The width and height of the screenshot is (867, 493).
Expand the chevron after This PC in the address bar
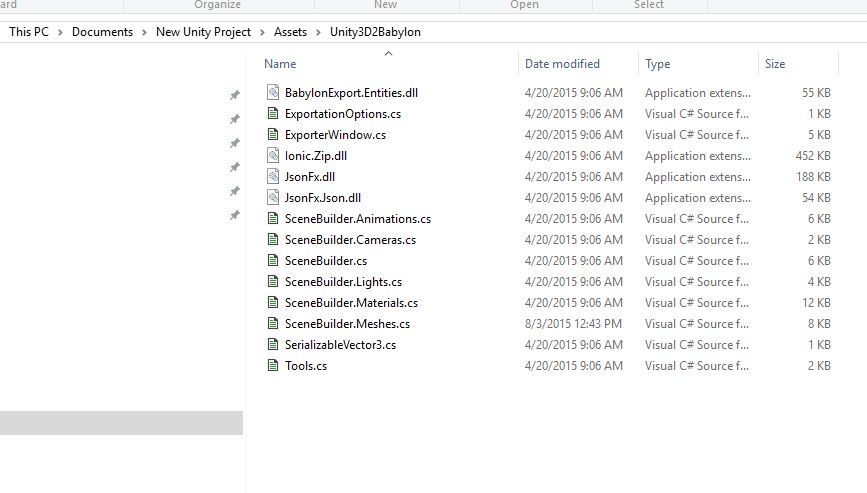[x=60, y=32]
